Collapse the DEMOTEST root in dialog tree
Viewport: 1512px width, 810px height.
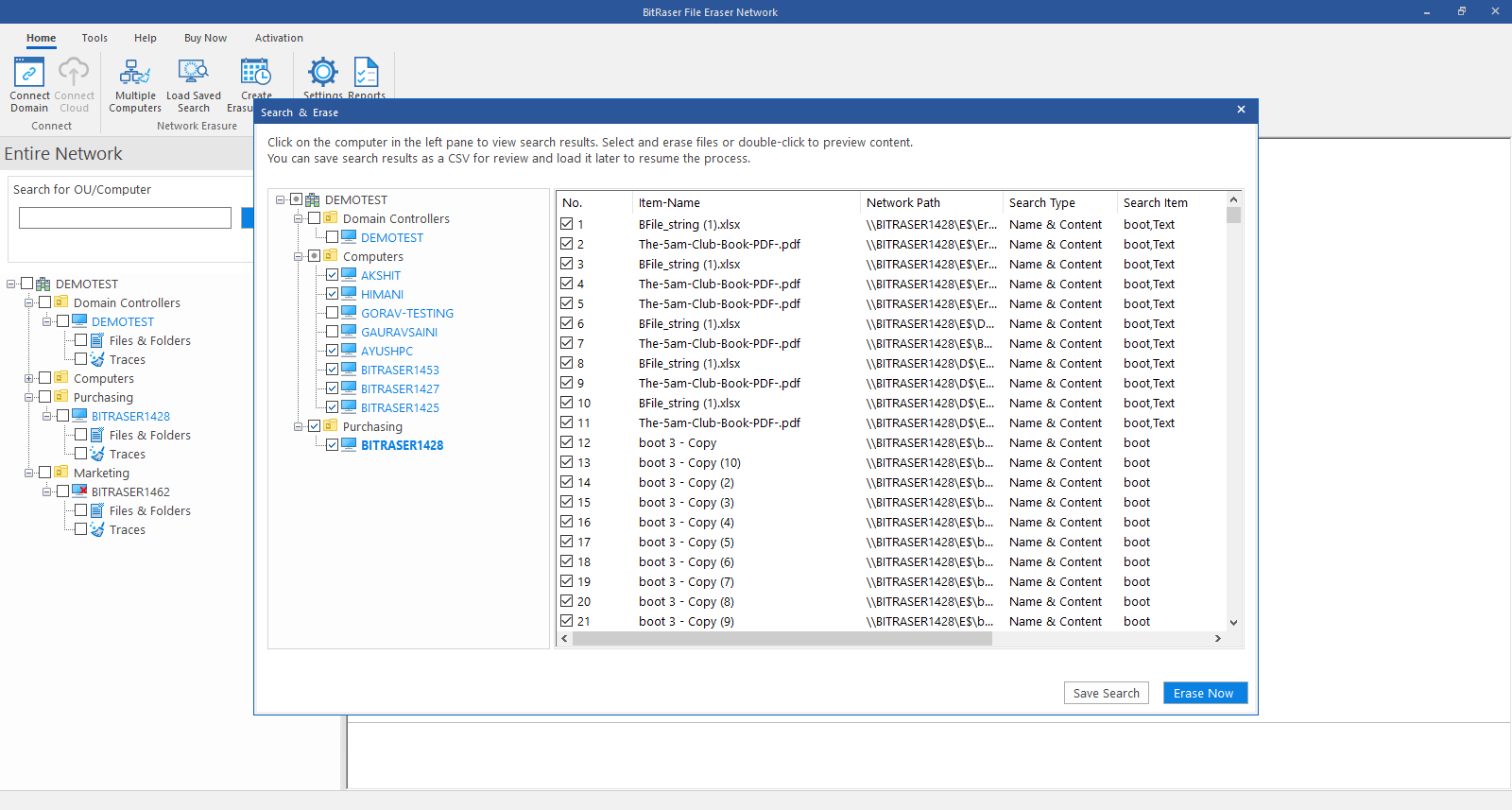(x=281, y=199)
